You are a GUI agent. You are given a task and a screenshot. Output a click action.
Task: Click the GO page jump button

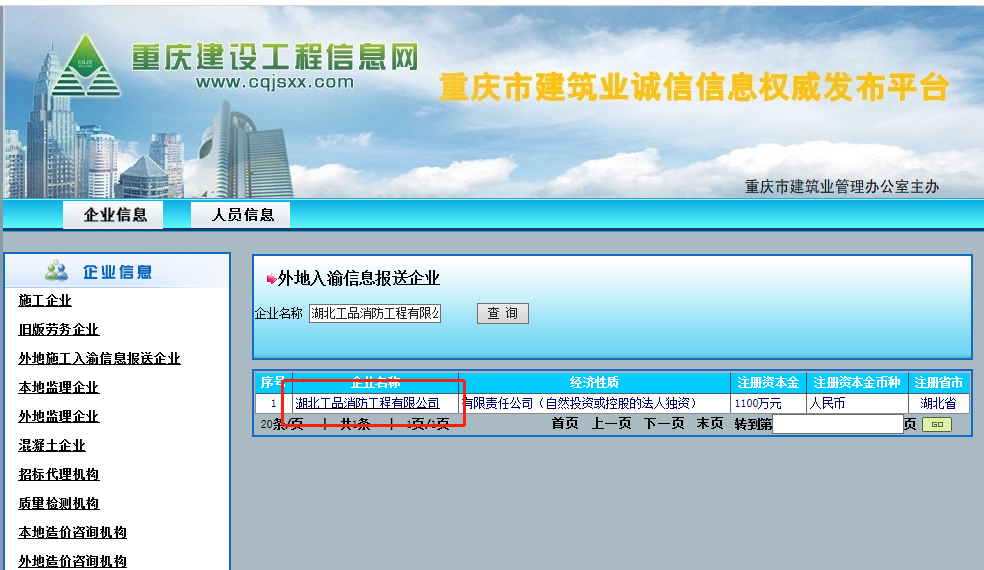(x=937, y=425)
